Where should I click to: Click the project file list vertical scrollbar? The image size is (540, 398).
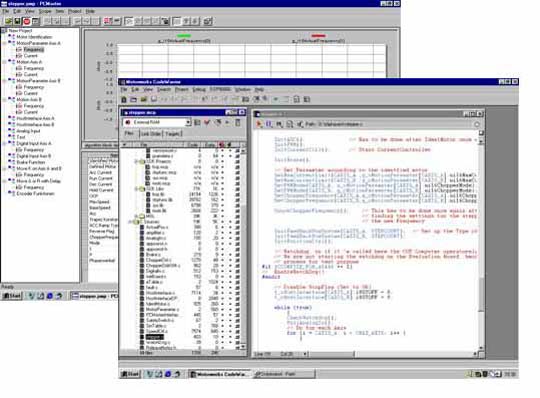[x=243, y=248]
